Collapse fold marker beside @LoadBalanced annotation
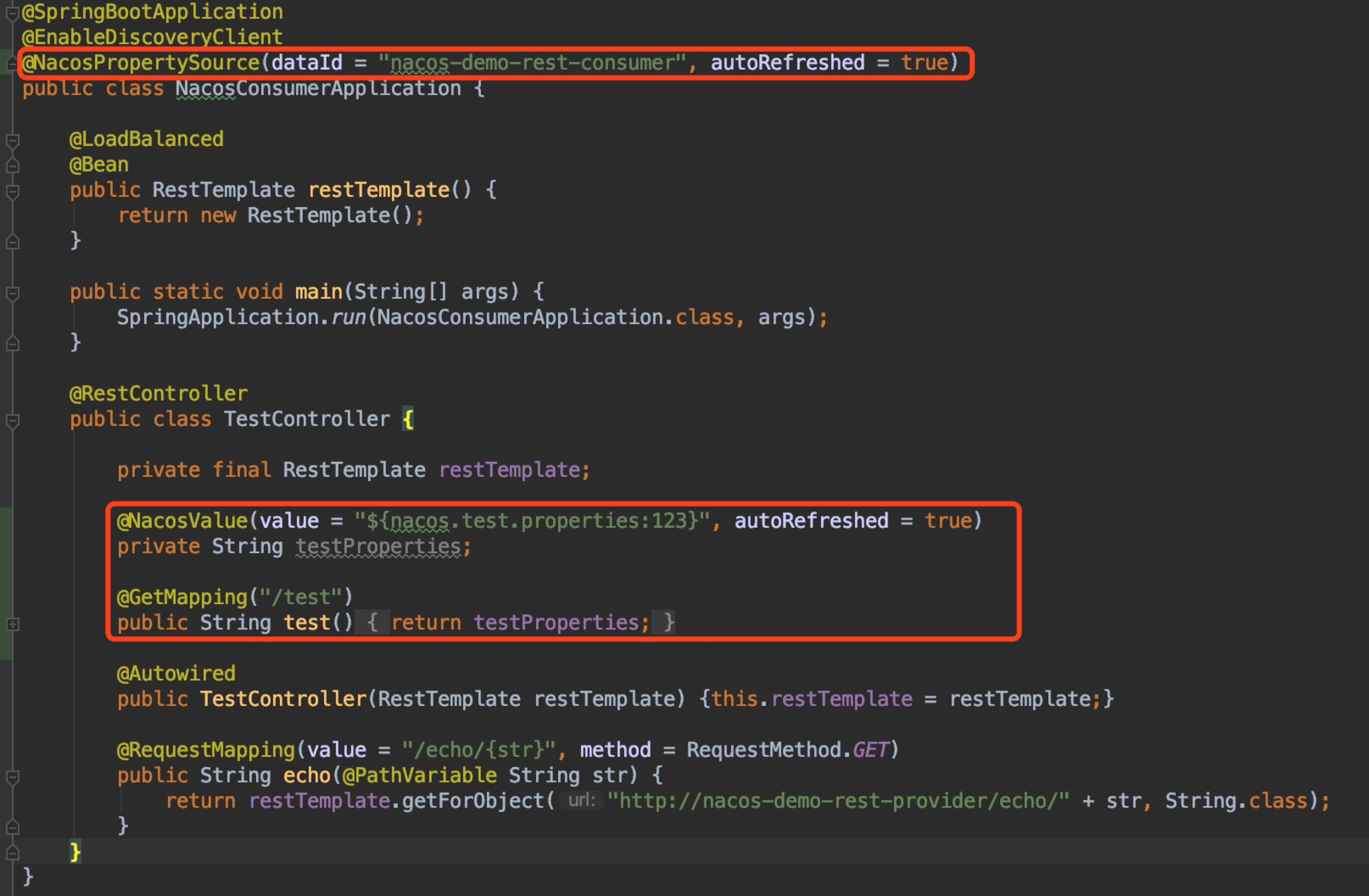Screen dimensions: 1369x896 [12, 140]
